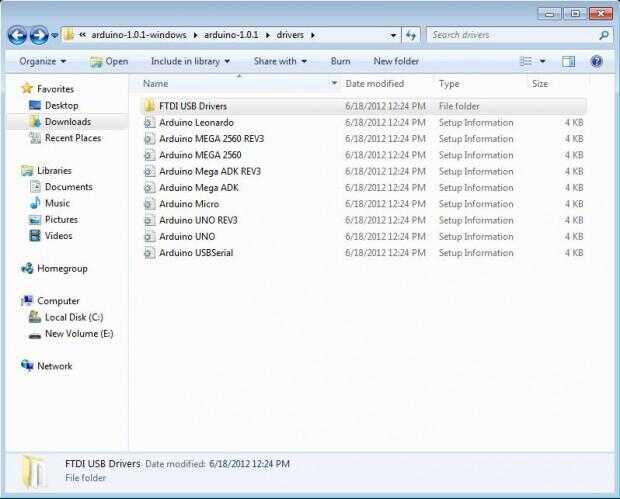Open the Music library
This screenshot has height=499, width=620.
[x=57, y=203]
